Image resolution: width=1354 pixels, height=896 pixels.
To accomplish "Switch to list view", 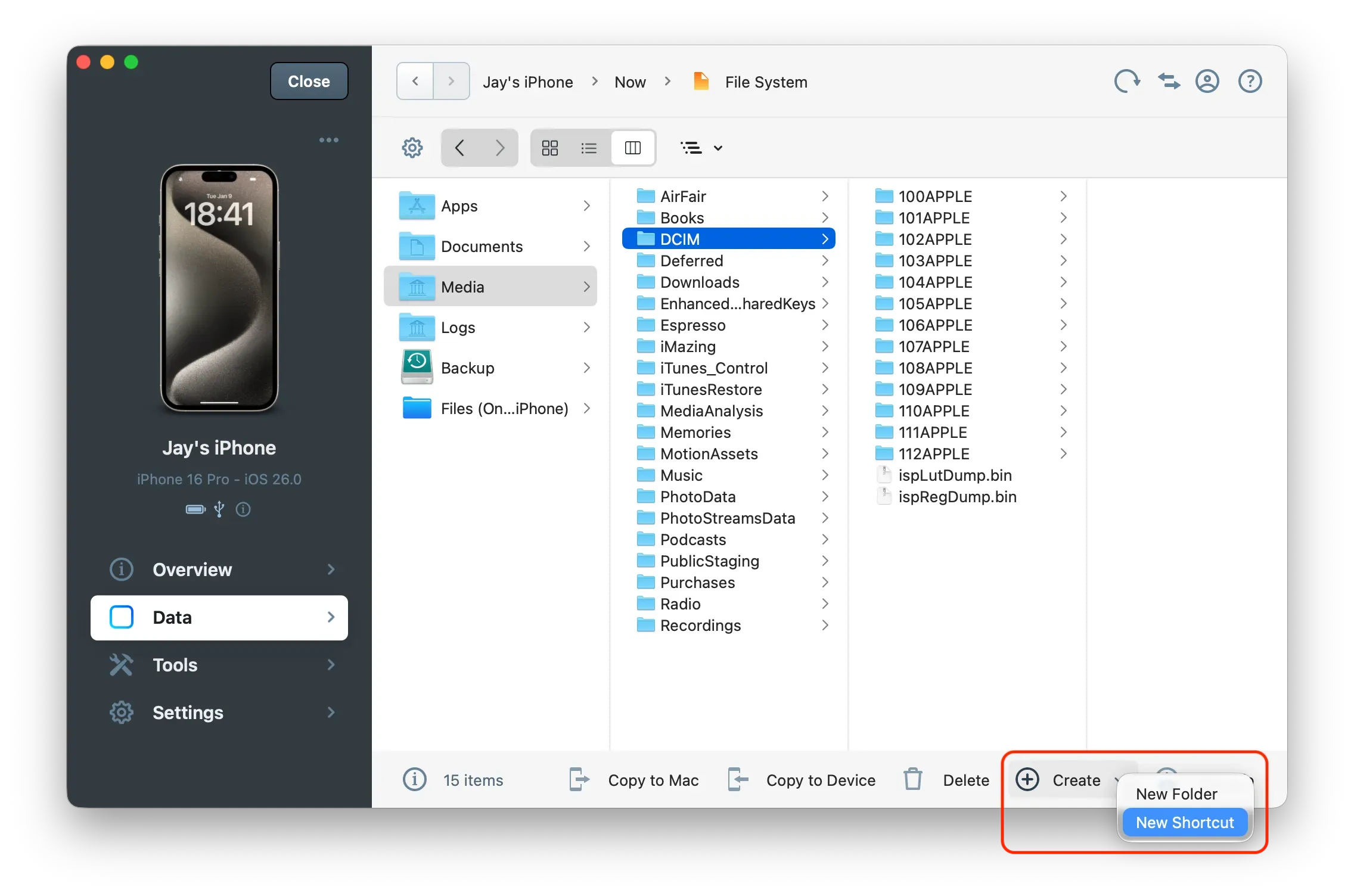I will (x=588, y=147).
